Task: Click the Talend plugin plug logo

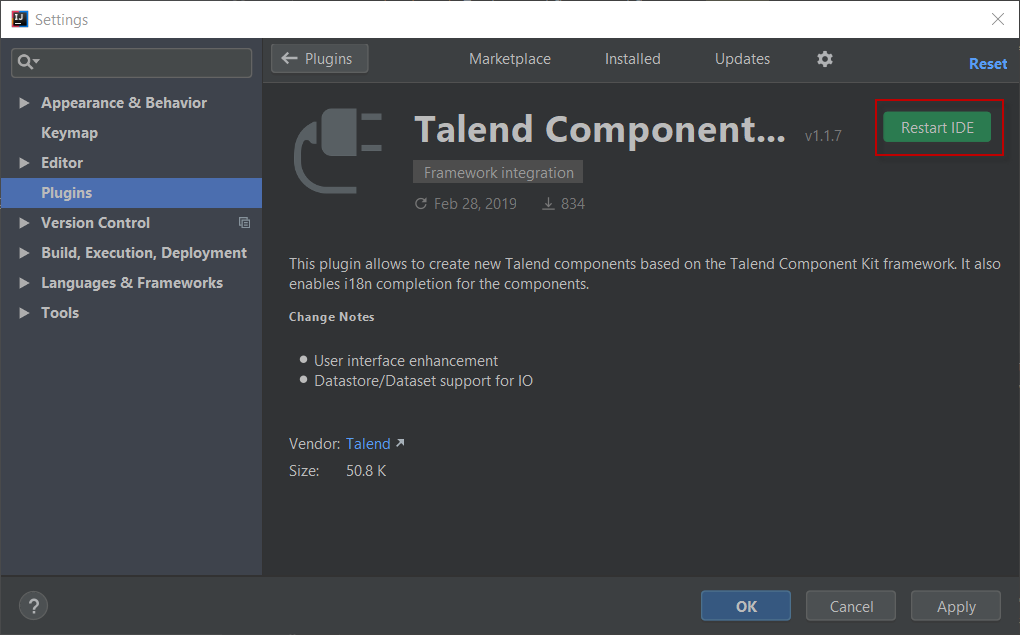Action: point(337,152)
